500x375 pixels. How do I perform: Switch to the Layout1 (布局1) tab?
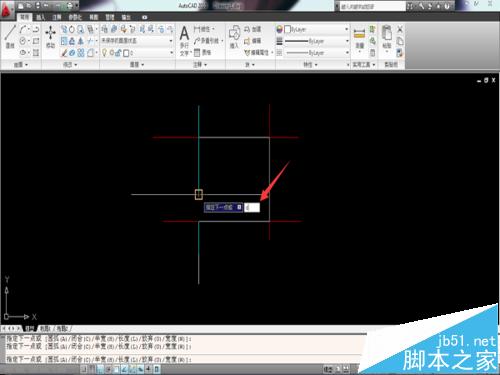tap(45, 329)
